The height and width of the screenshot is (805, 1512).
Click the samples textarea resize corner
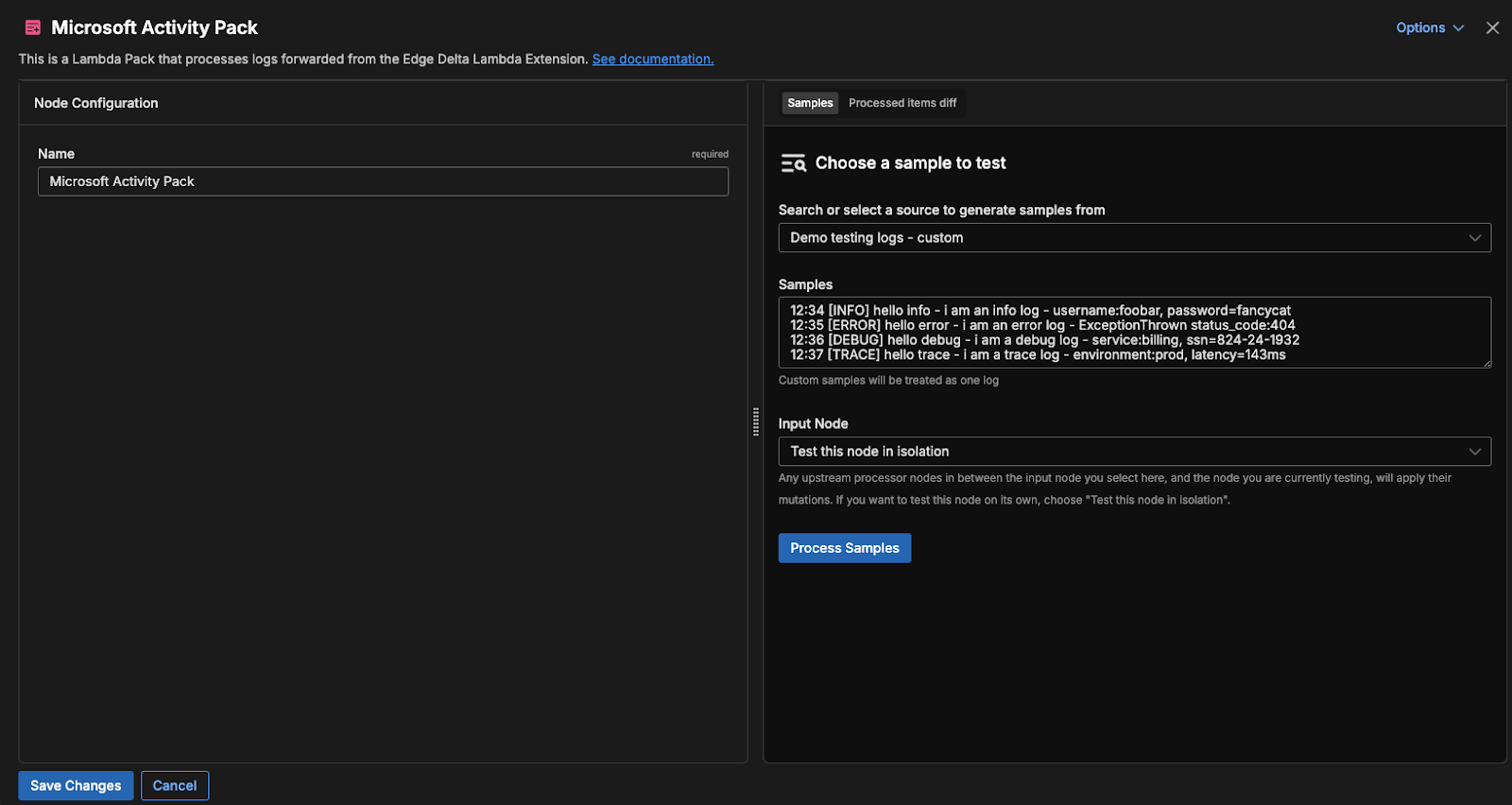(x=1486, y=362)
